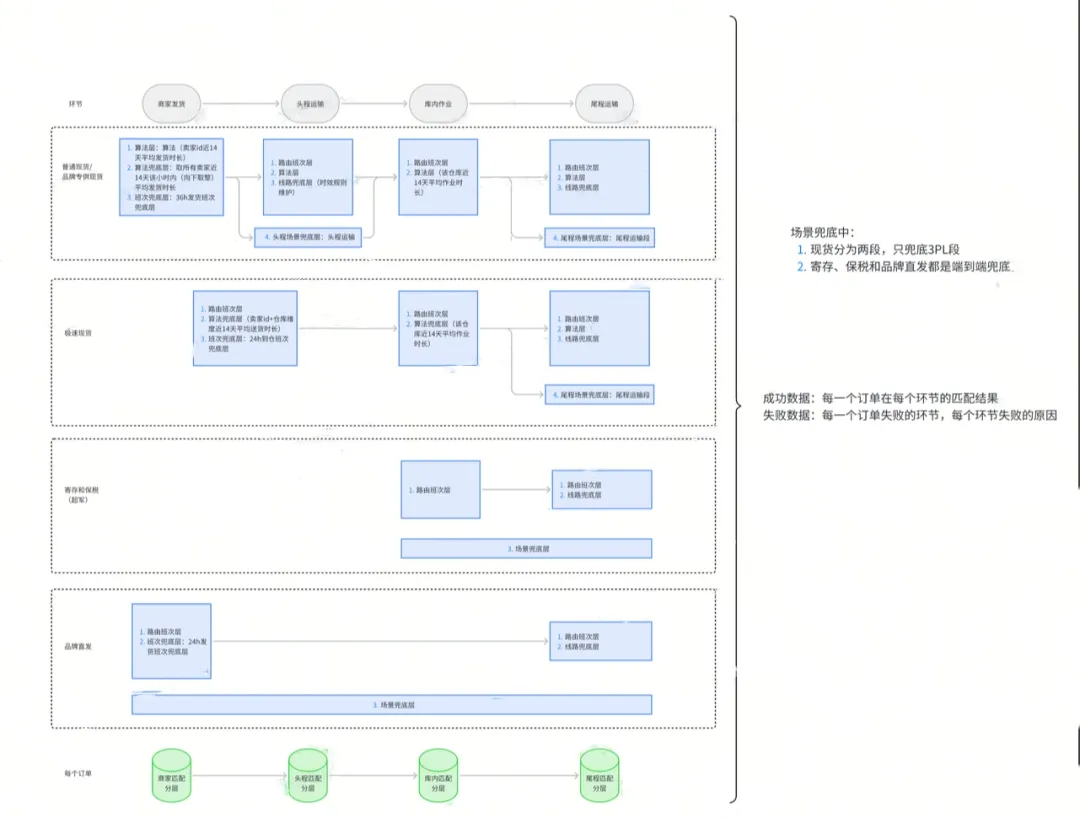Click 尾程场景兜底层 box in 极速现货 row
1080x818 pixels.
click(x=599, y=395)
